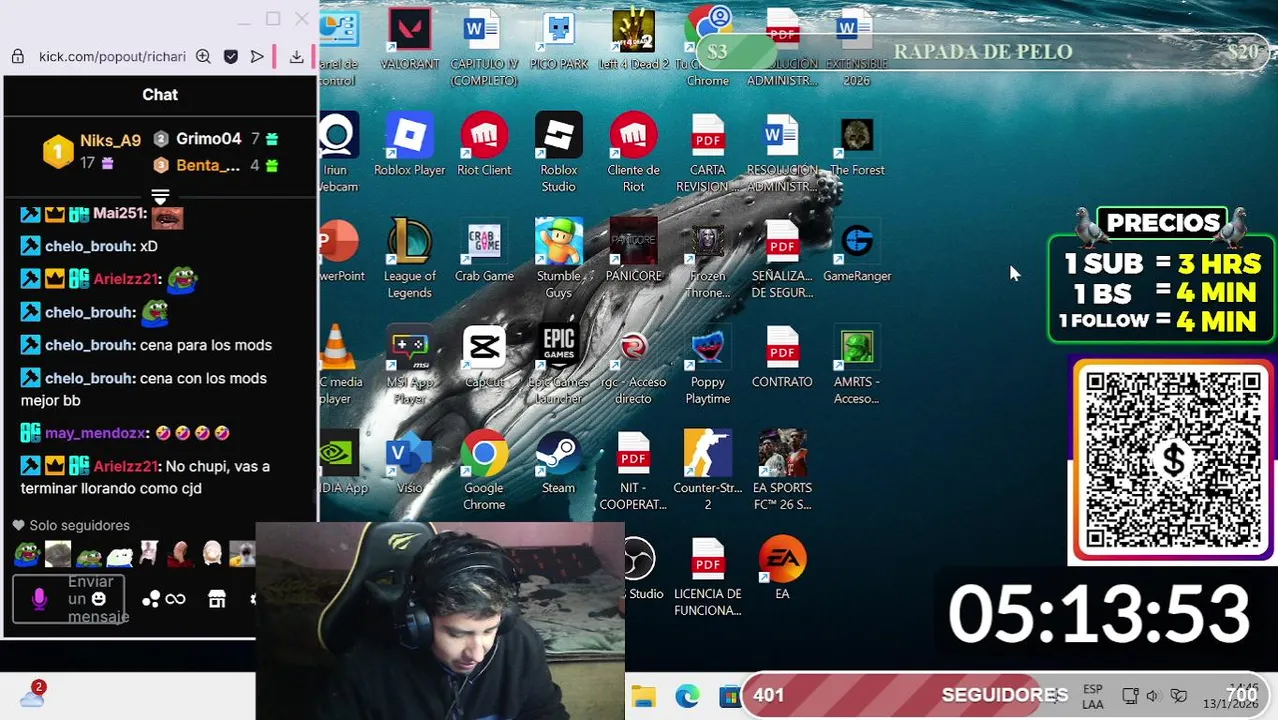This screenshot has width=1278, height=720.
Task: Insert the first Pepe frog quick emote
Action: point(27,553)
